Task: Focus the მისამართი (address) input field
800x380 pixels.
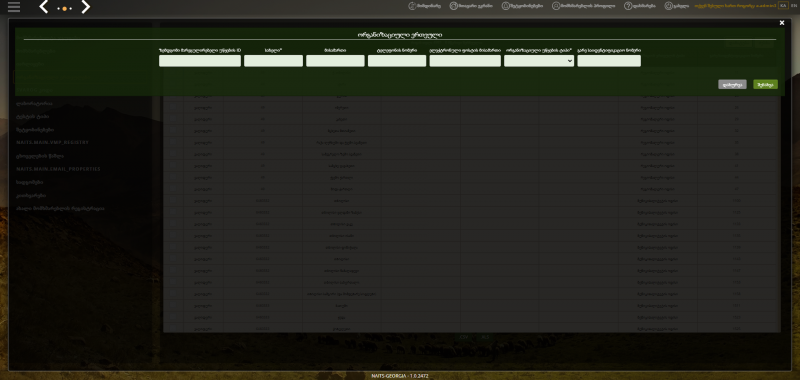Action: tap(335, 61)
